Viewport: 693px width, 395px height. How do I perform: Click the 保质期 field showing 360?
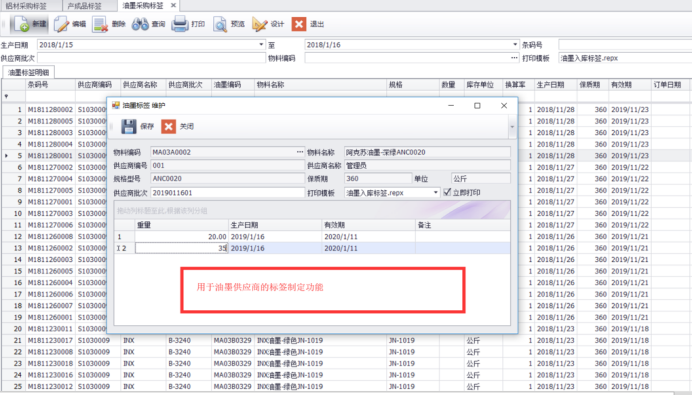coord(377,179)
